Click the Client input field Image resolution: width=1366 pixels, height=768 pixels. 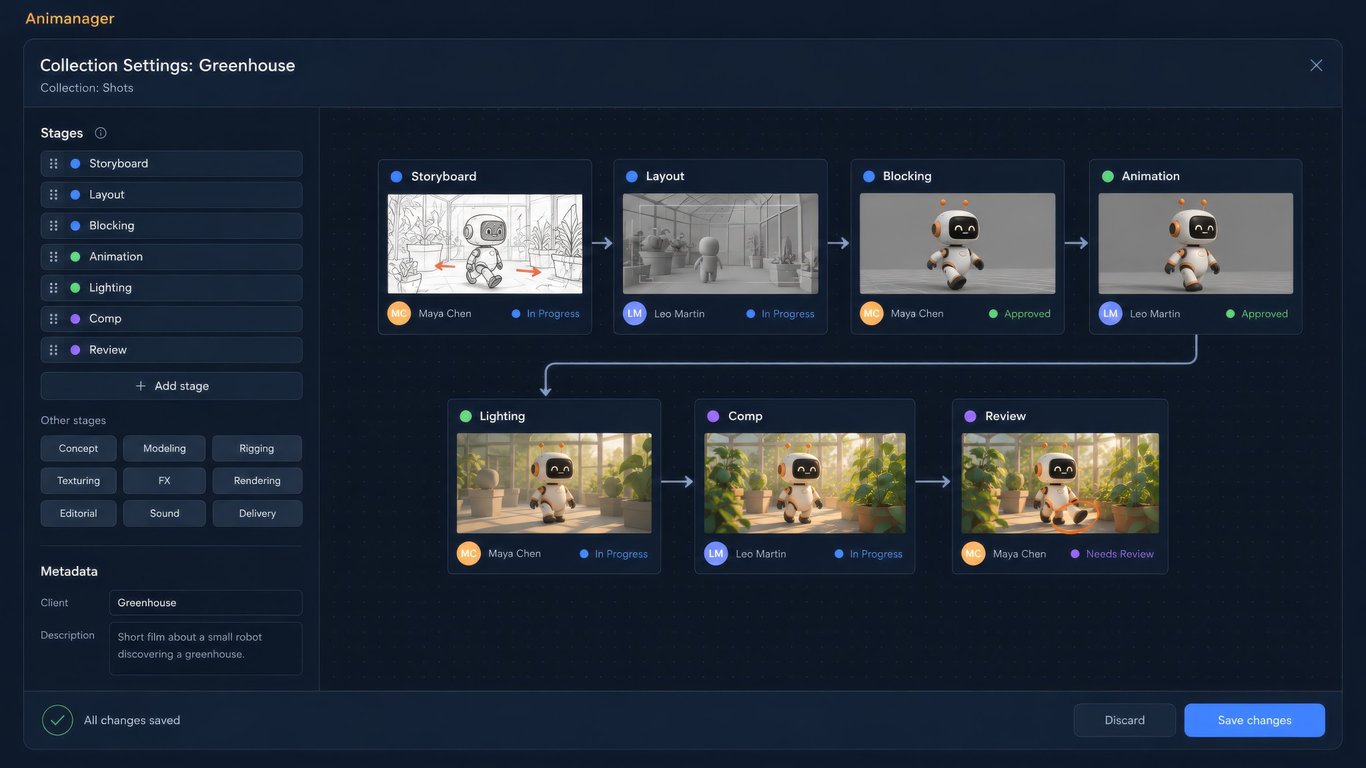point(205,603)
